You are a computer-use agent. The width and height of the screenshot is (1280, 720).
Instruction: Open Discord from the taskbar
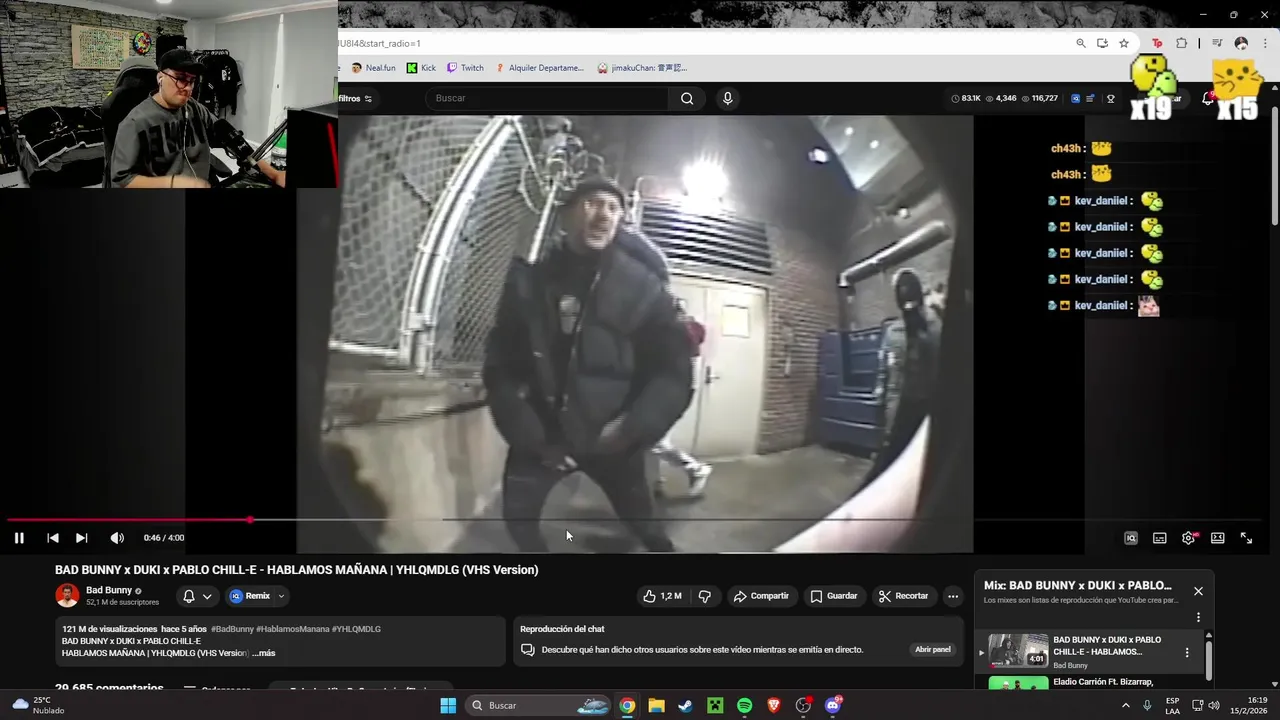[833, 705]
